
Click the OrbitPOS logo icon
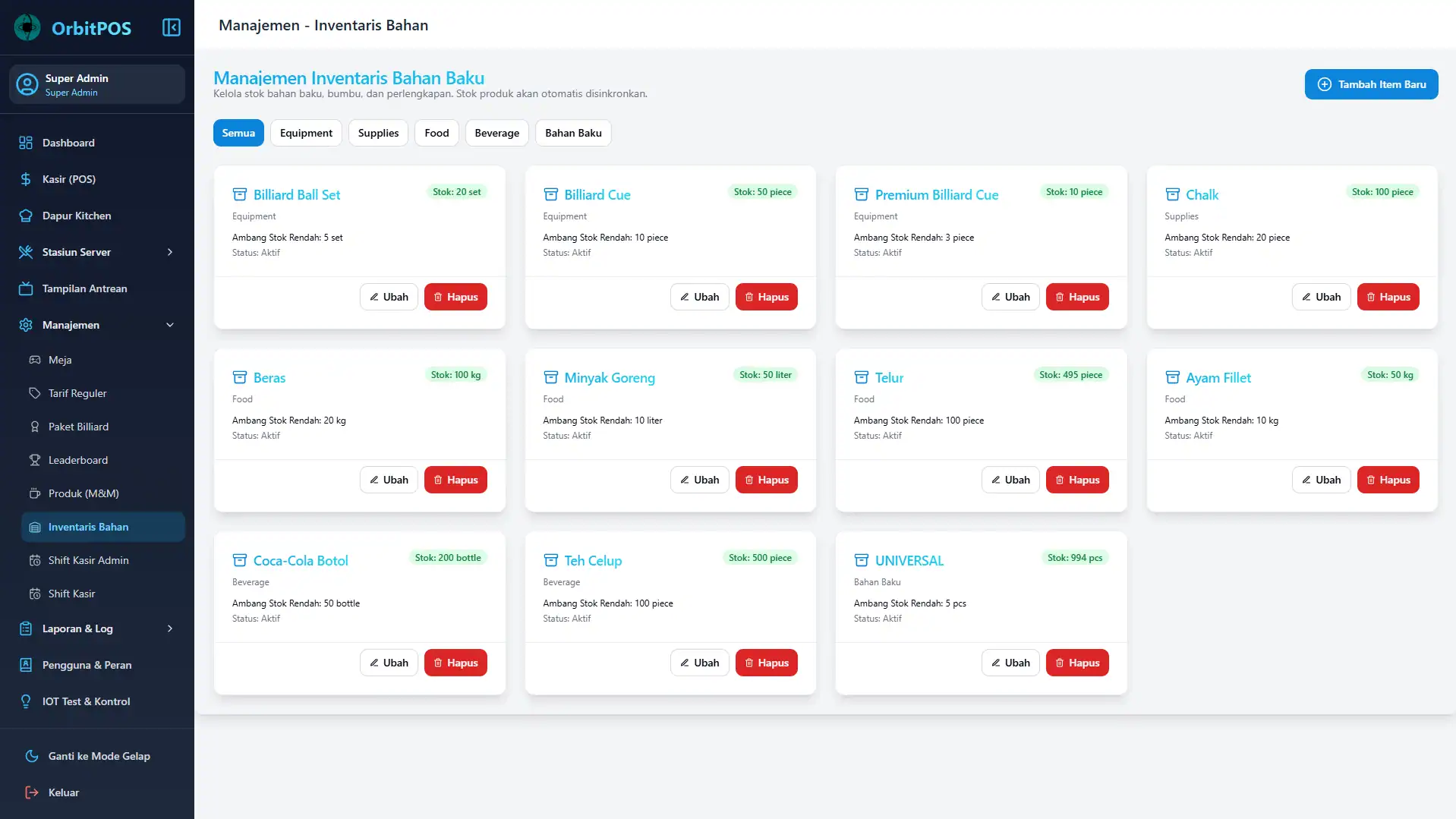27,27
